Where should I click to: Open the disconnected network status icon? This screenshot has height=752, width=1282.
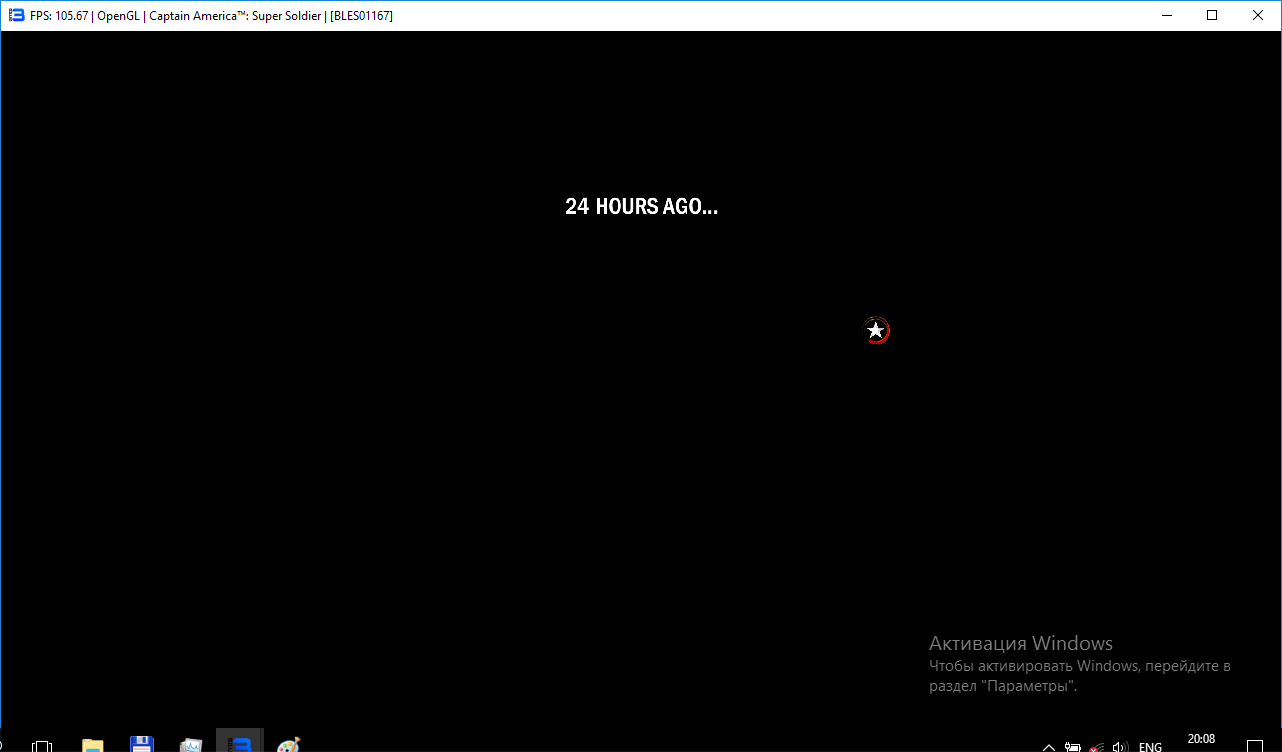pos(1097,747)
